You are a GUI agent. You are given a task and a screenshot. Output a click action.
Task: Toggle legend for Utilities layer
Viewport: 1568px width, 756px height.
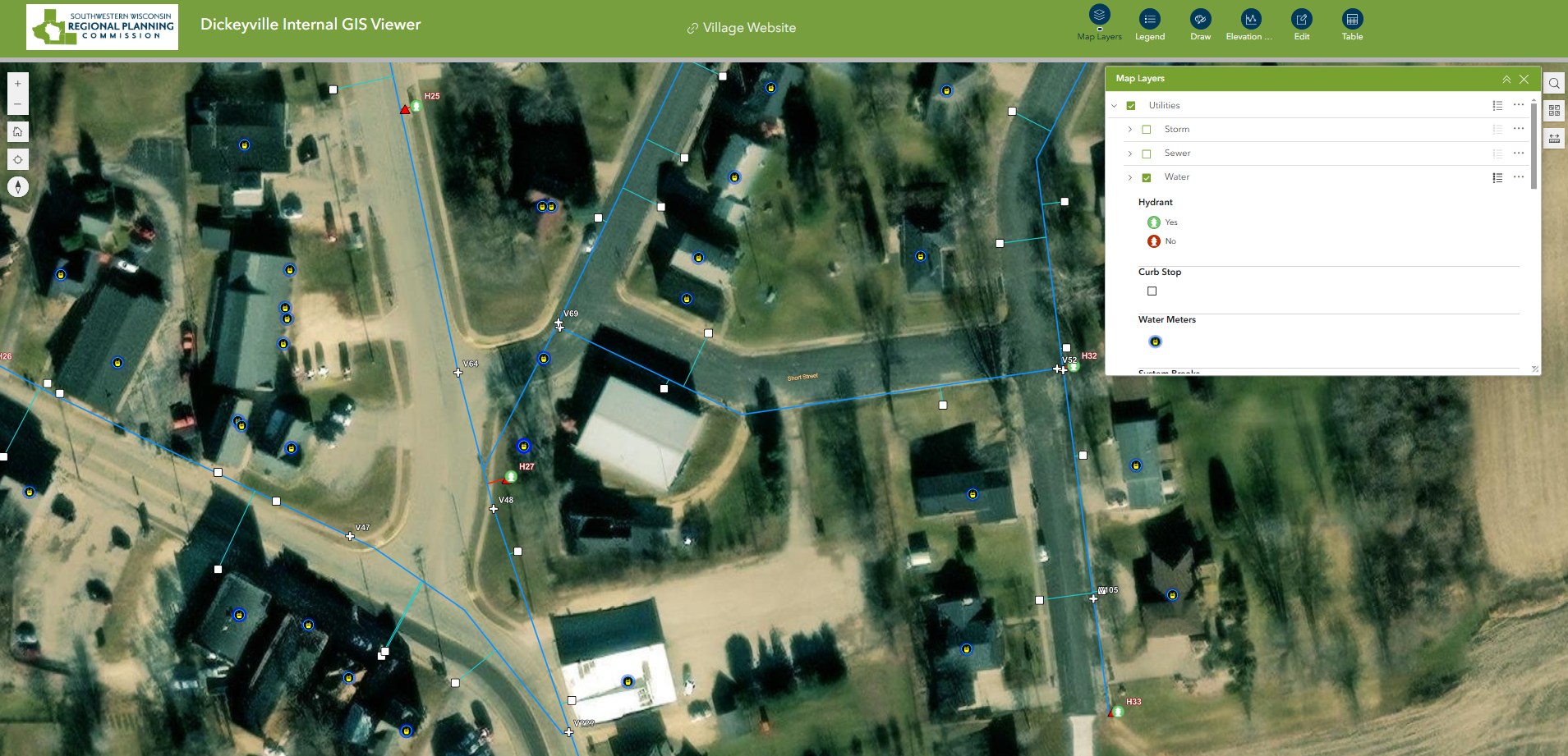[x=1497, y=105]
